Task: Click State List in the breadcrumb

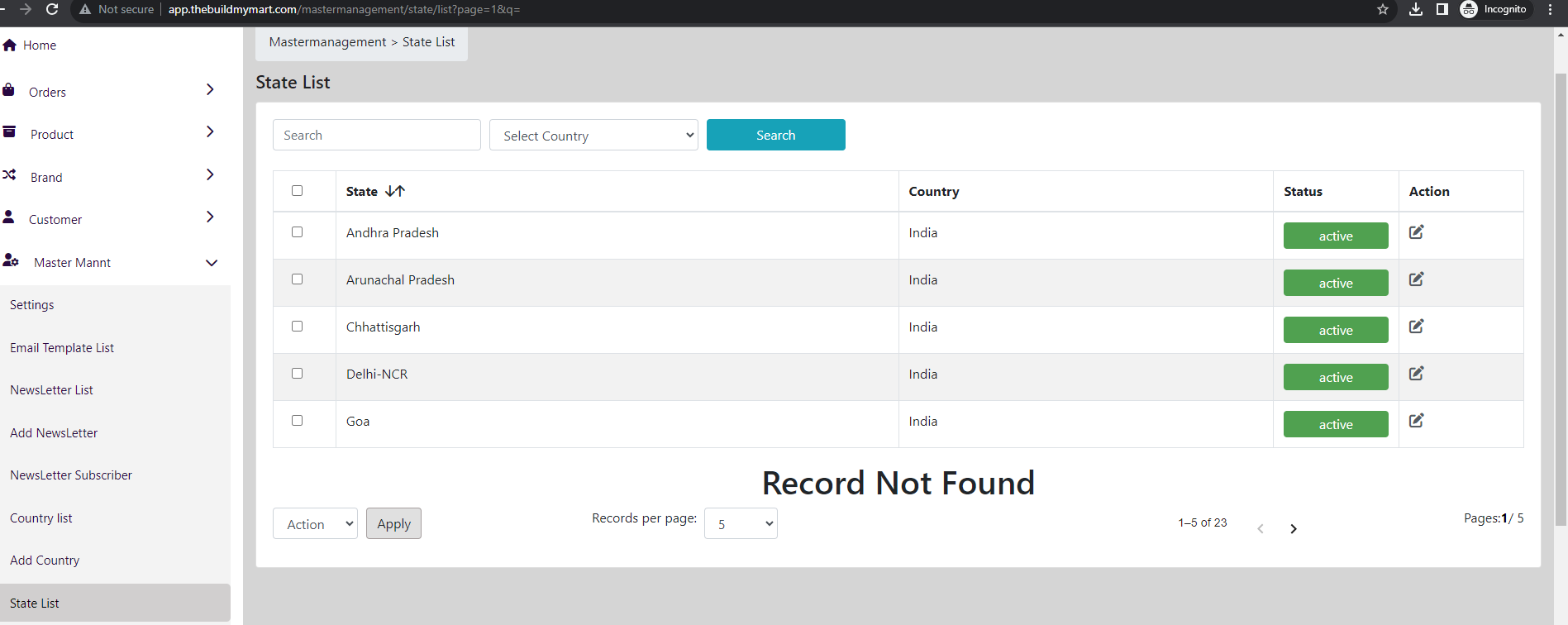Action: tap(428, 42)
